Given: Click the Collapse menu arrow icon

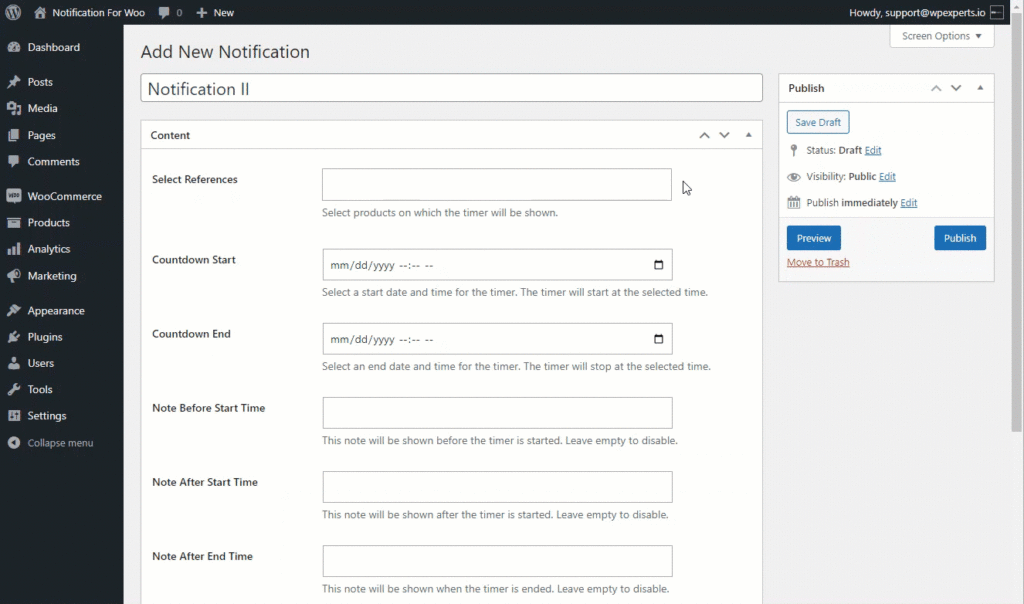Looking at the screenshot, I should point(14,443).
